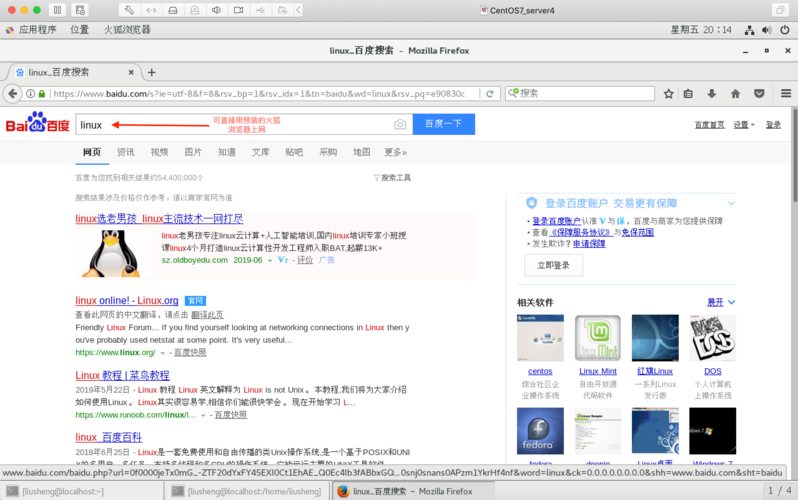Show bookmarks list icon
This screenshot has height=500, width=798.
(x=688, y=94)
